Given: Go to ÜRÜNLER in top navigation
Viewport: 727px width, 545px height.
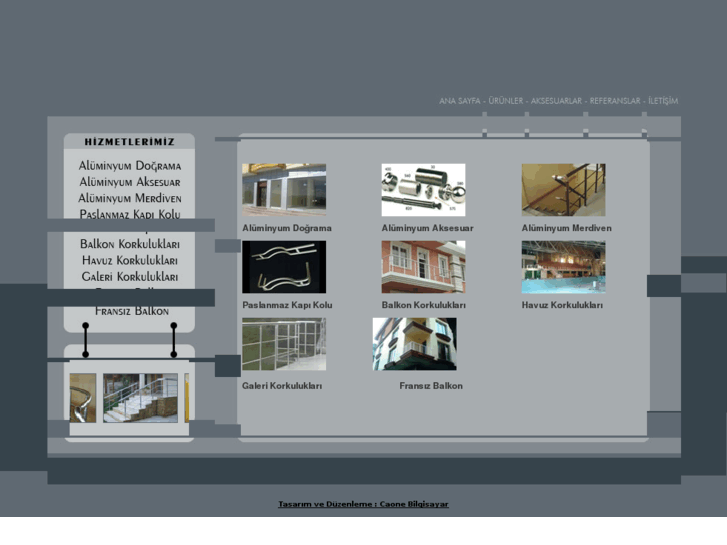Looking at the screenshot, I should (505, 101).
